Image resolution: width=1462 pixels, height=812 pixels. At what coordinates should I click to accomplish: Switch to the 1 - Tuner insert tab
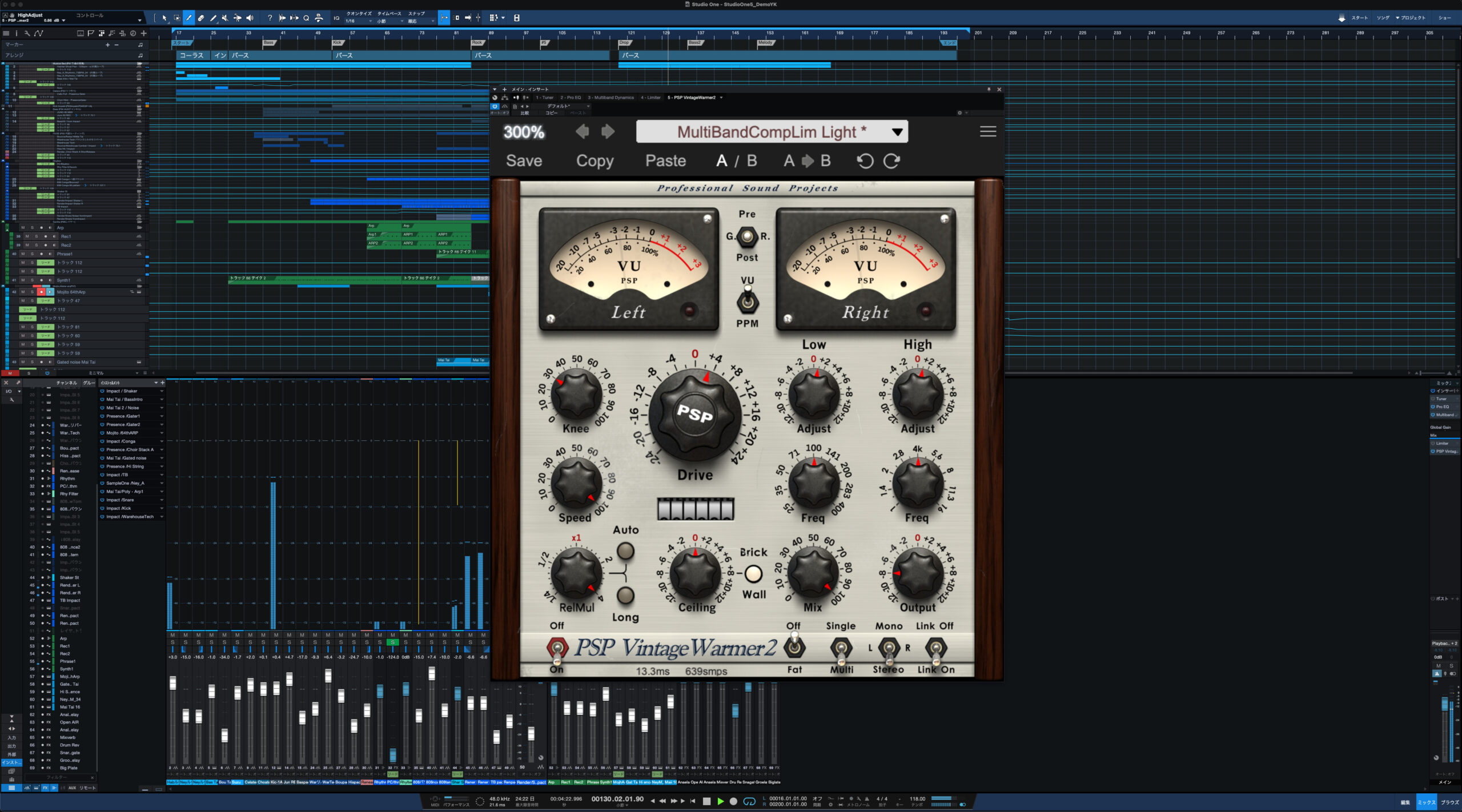(x=544, y=98)
